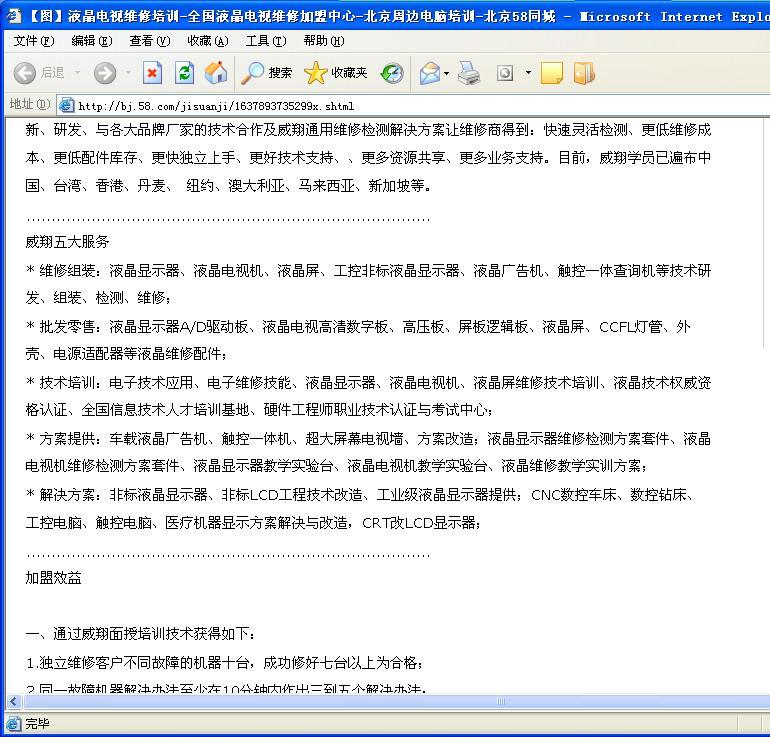Stop loading the page
The height and width of the screenshot is (737, 770).
pos(152,73)
